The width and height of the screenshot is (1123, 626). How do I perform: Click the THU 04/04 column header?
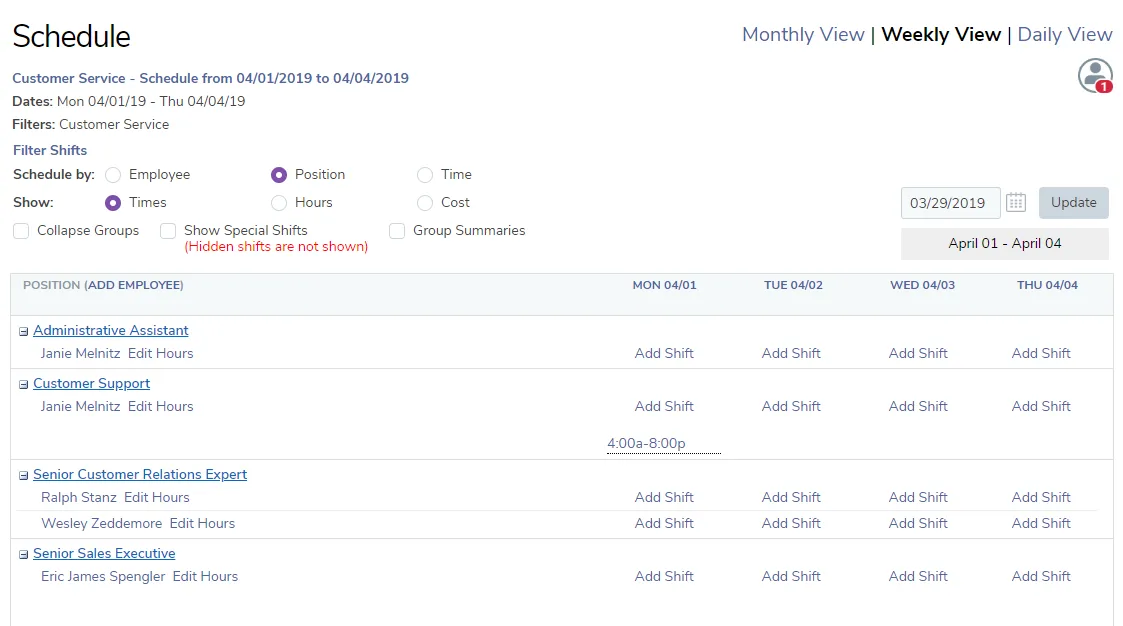1047,285
